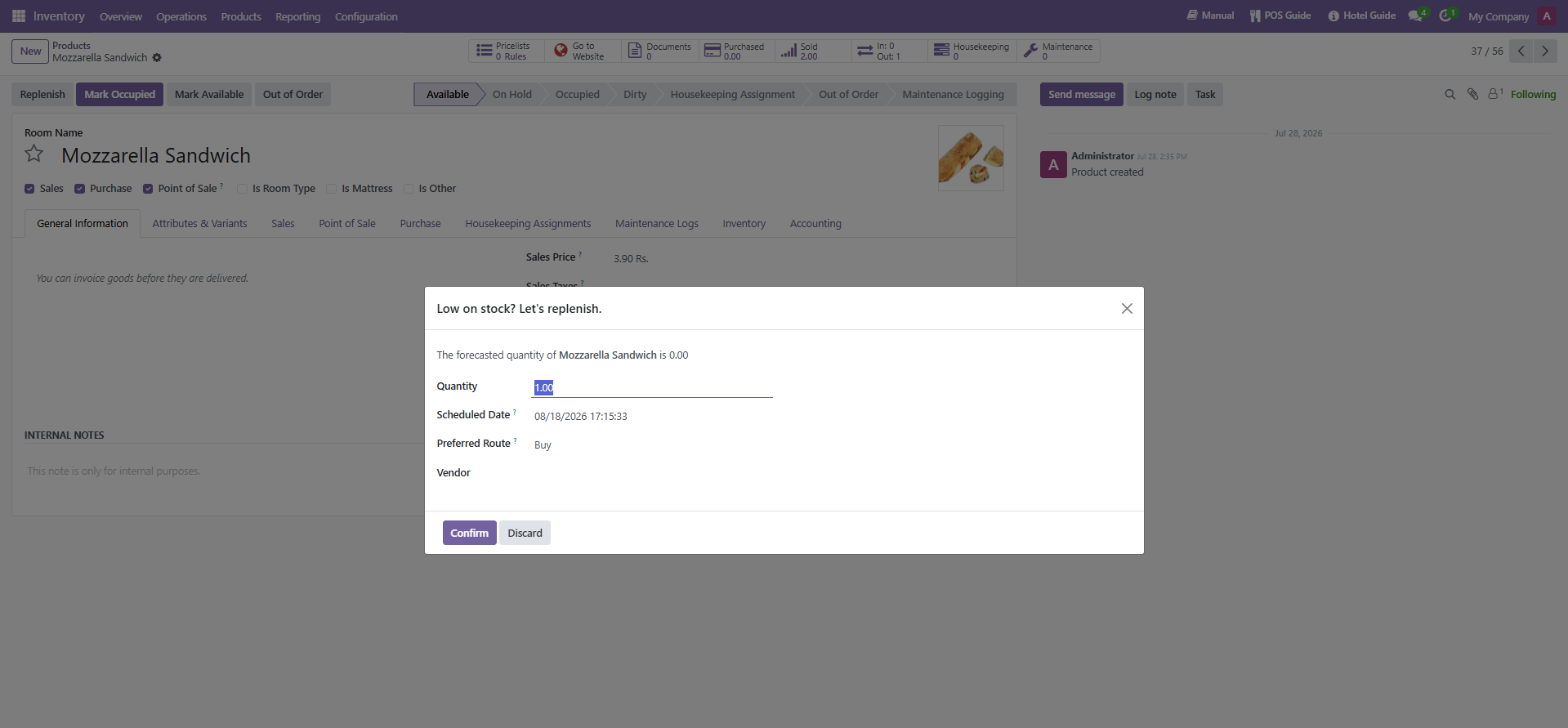Go to previous record arrow
Image resolution: width=1568 pixels, height=728 pixels.
tap(1521, 51)
